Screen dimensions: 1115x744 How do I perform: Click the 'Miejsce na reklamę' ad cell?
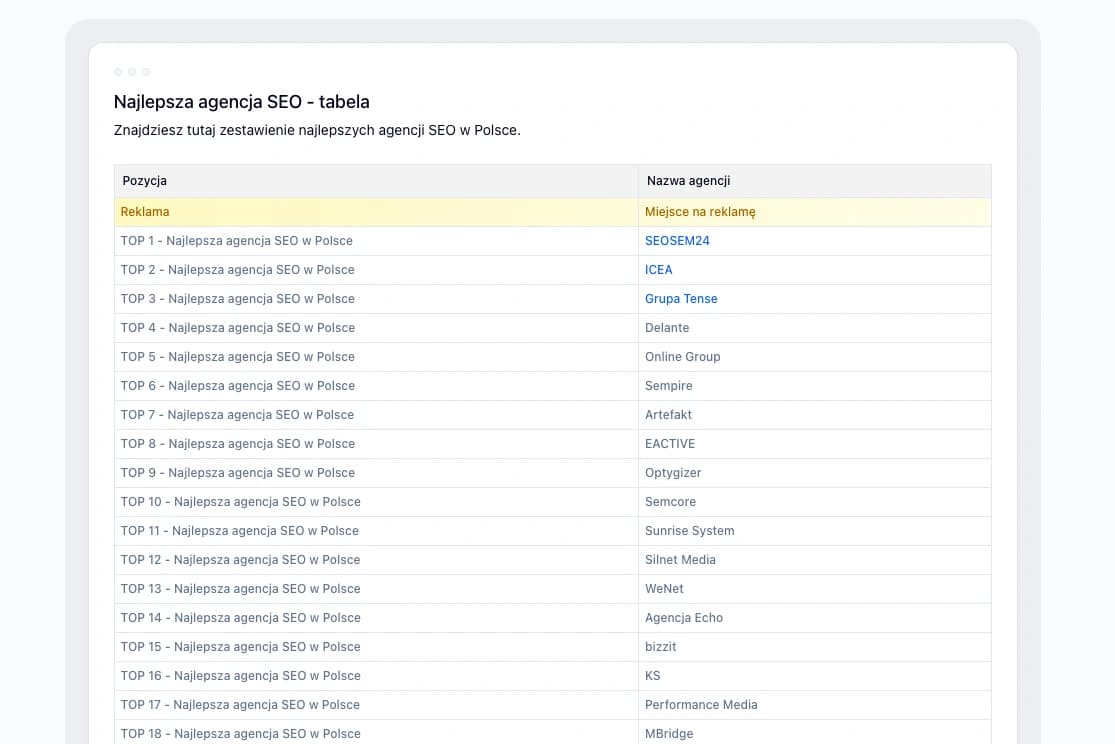click(700, 212)
